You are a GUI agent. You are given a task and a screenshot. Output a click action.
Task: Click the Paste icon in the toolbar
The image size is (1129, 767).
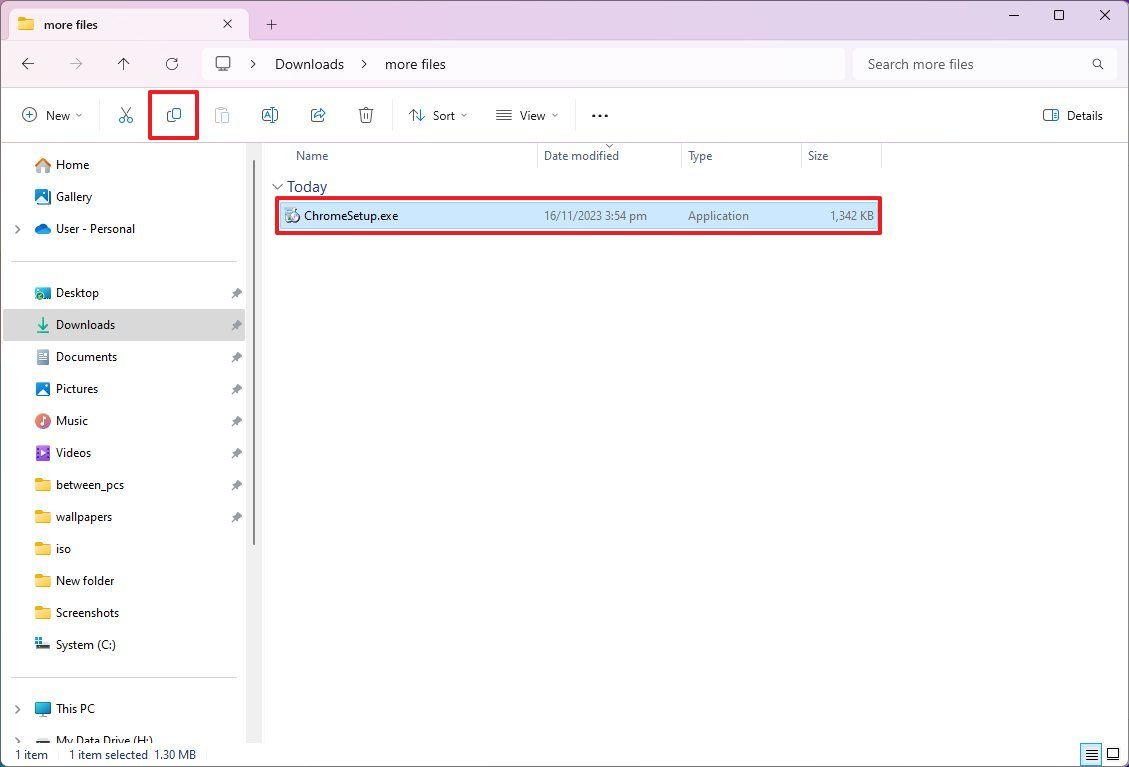(x=222, y=115)
